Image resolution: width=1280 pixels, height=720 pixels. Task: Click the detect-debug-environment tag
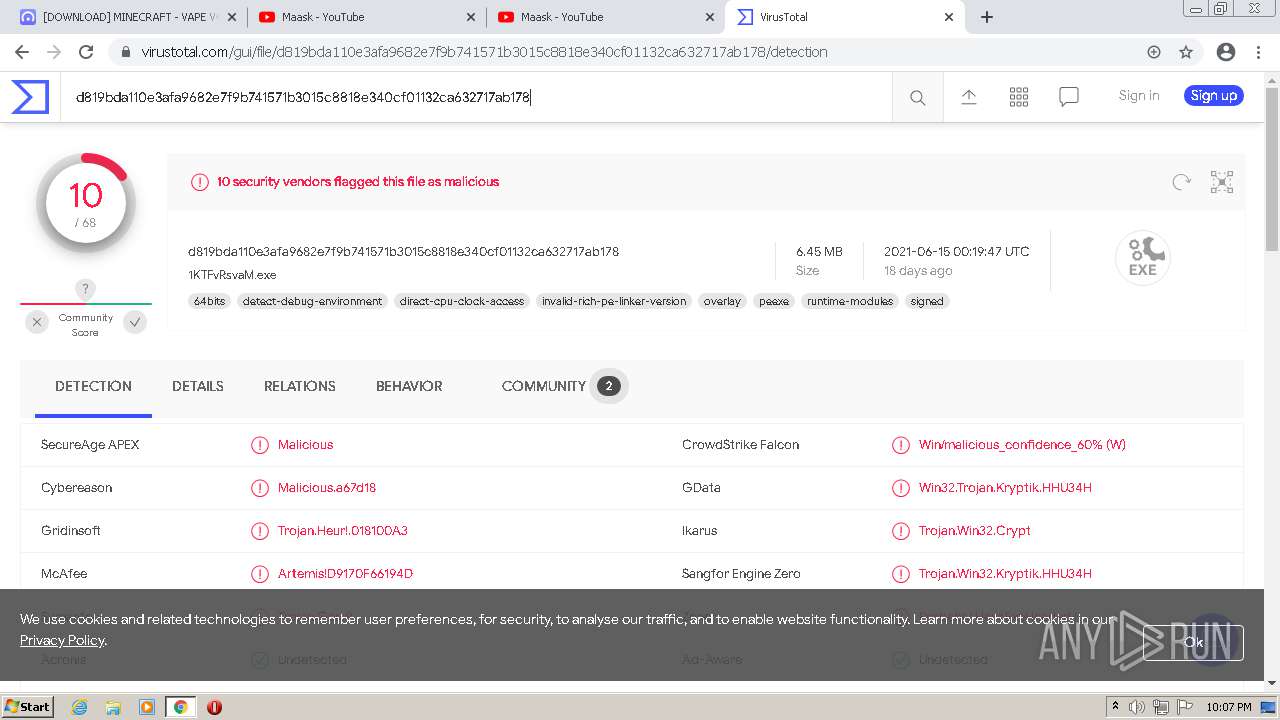click(x=312, y=301)
